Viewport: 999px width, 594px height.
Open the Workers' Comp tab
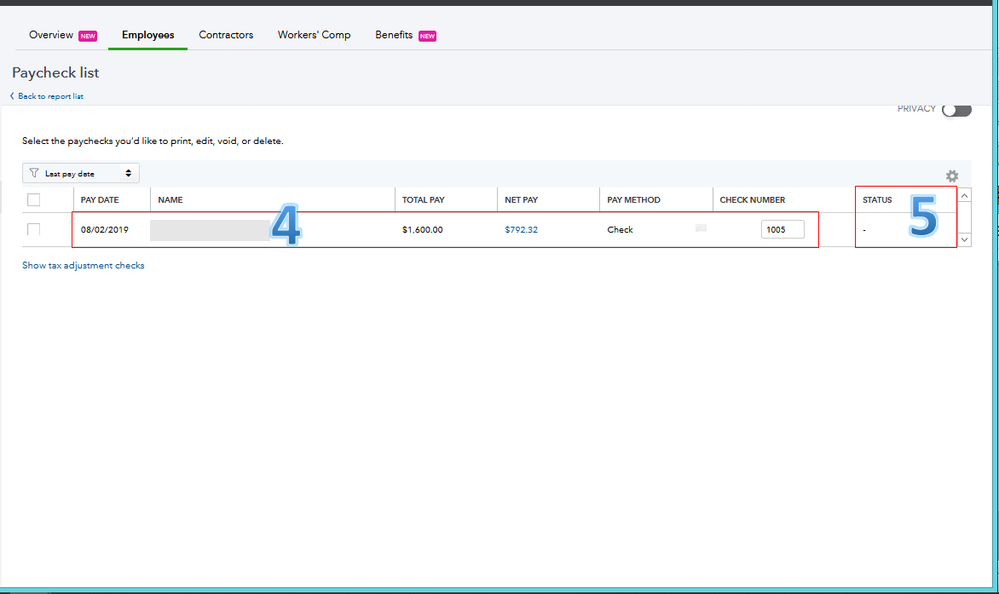pos(314,35)
